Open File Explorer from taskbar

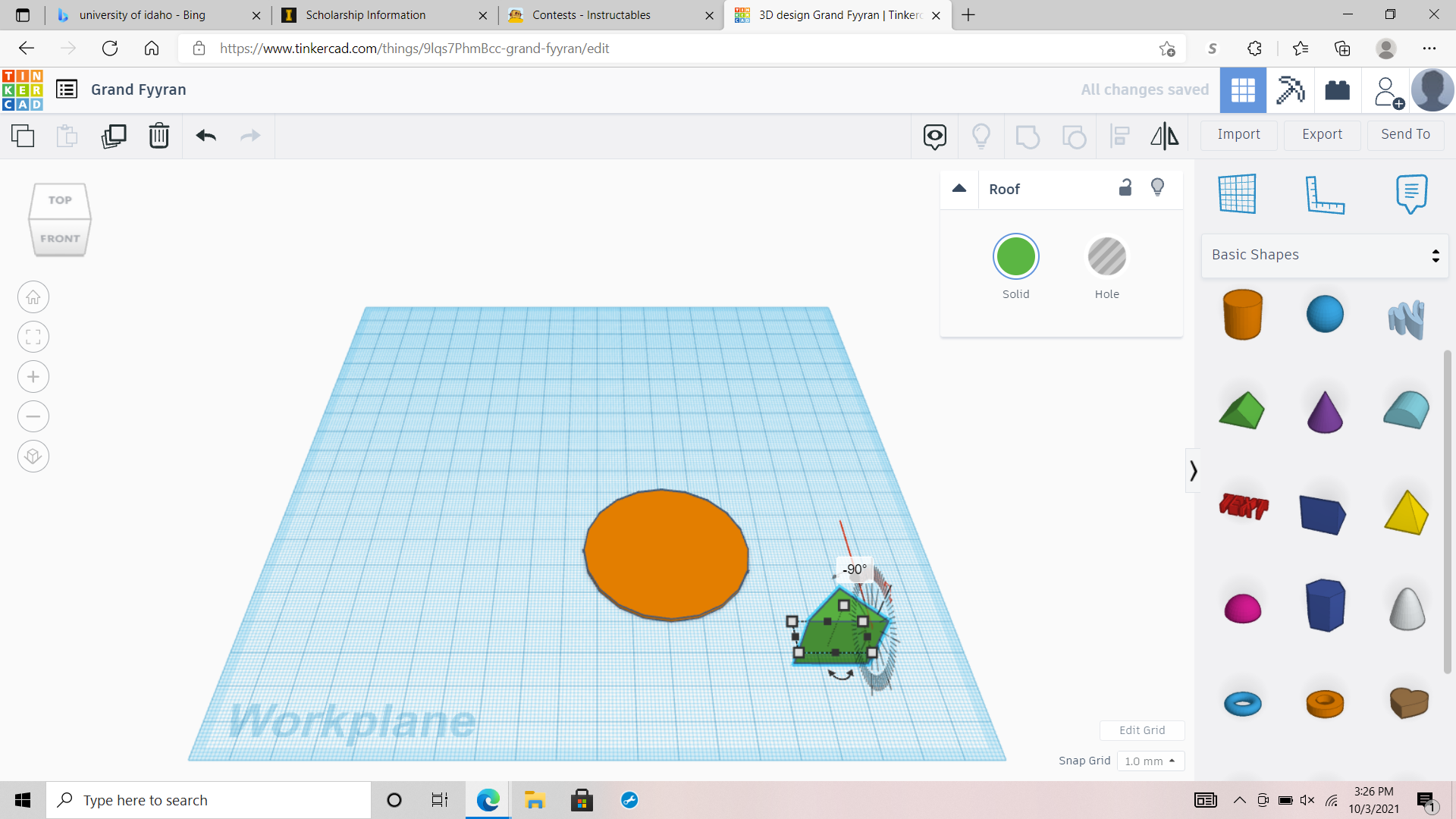coord(535,800)
